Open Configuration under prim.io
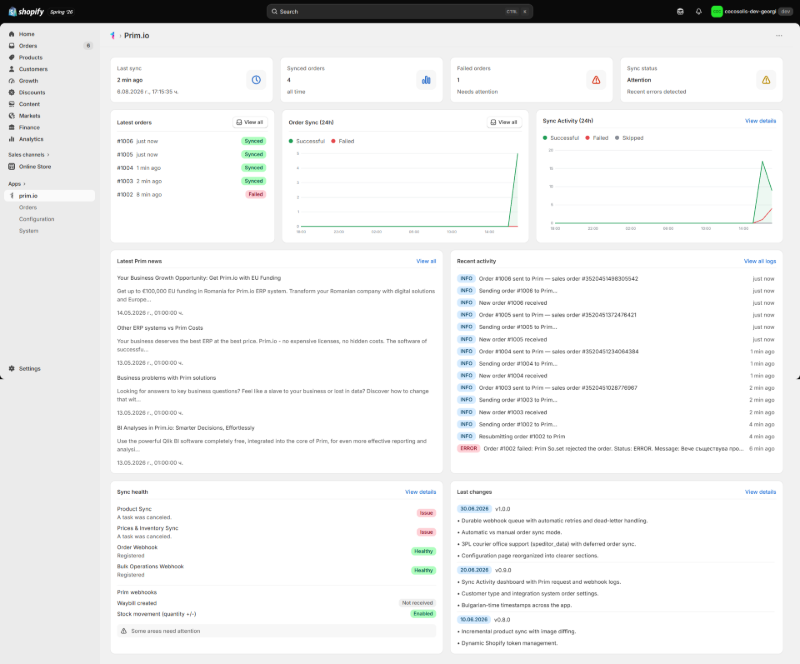This screenshot has width=800, height=664. click(37, 219)
